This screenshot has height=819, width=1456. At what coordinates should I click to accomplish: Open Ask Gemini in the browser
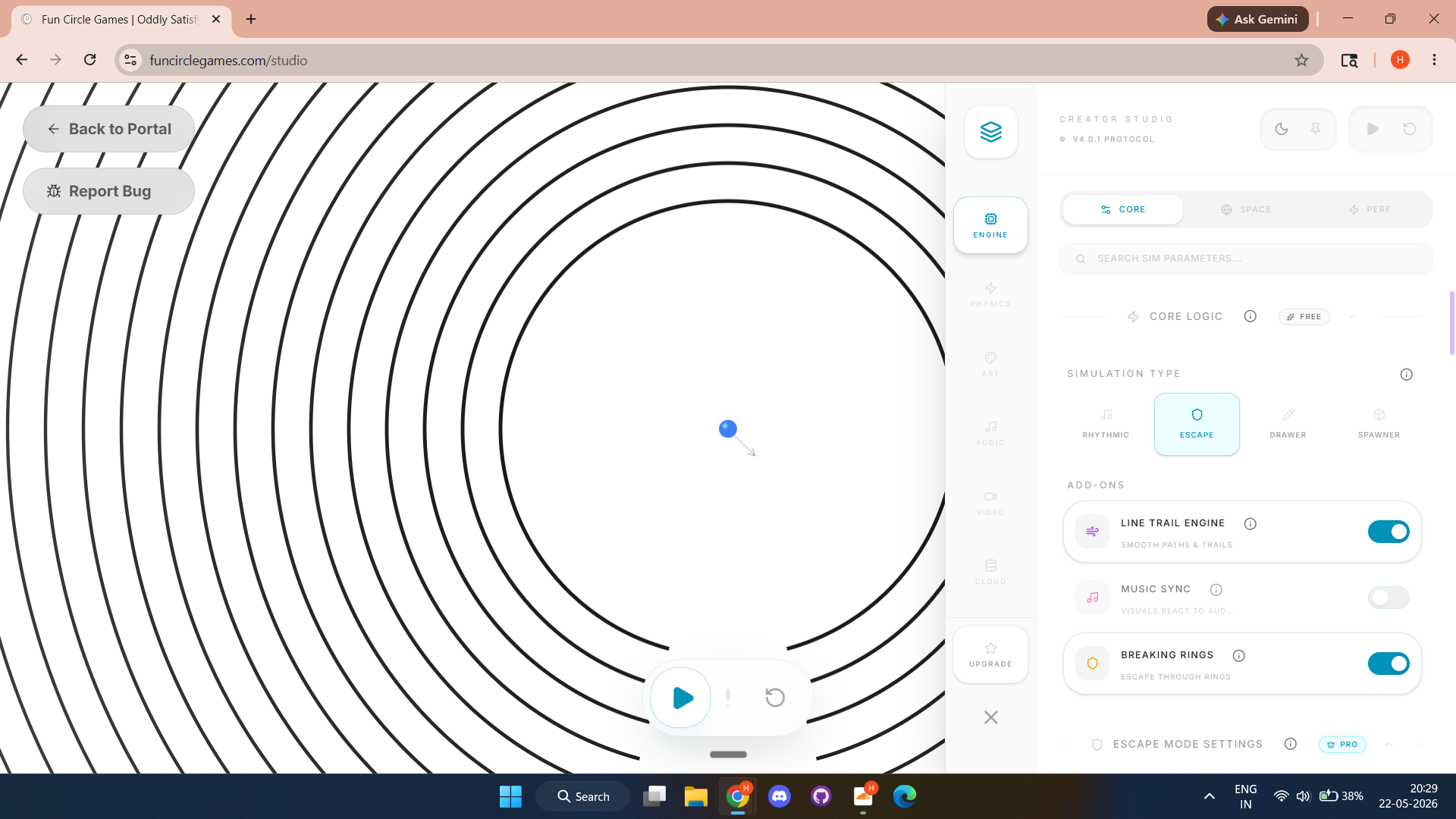[x=1257, y=19]
